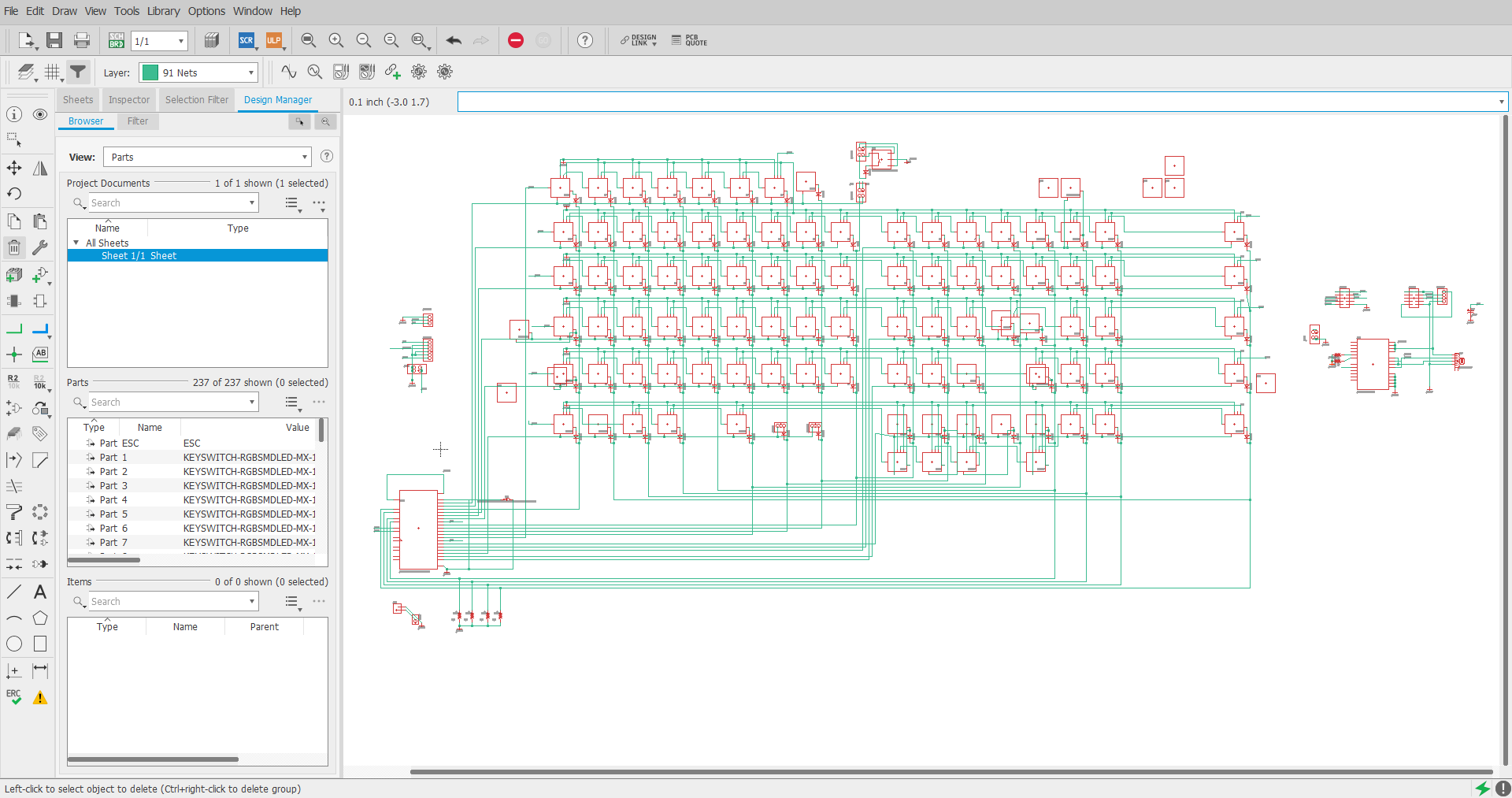1512x798 pixels.
Task: Select the Move tool in left toolbar
Action: 14,168
